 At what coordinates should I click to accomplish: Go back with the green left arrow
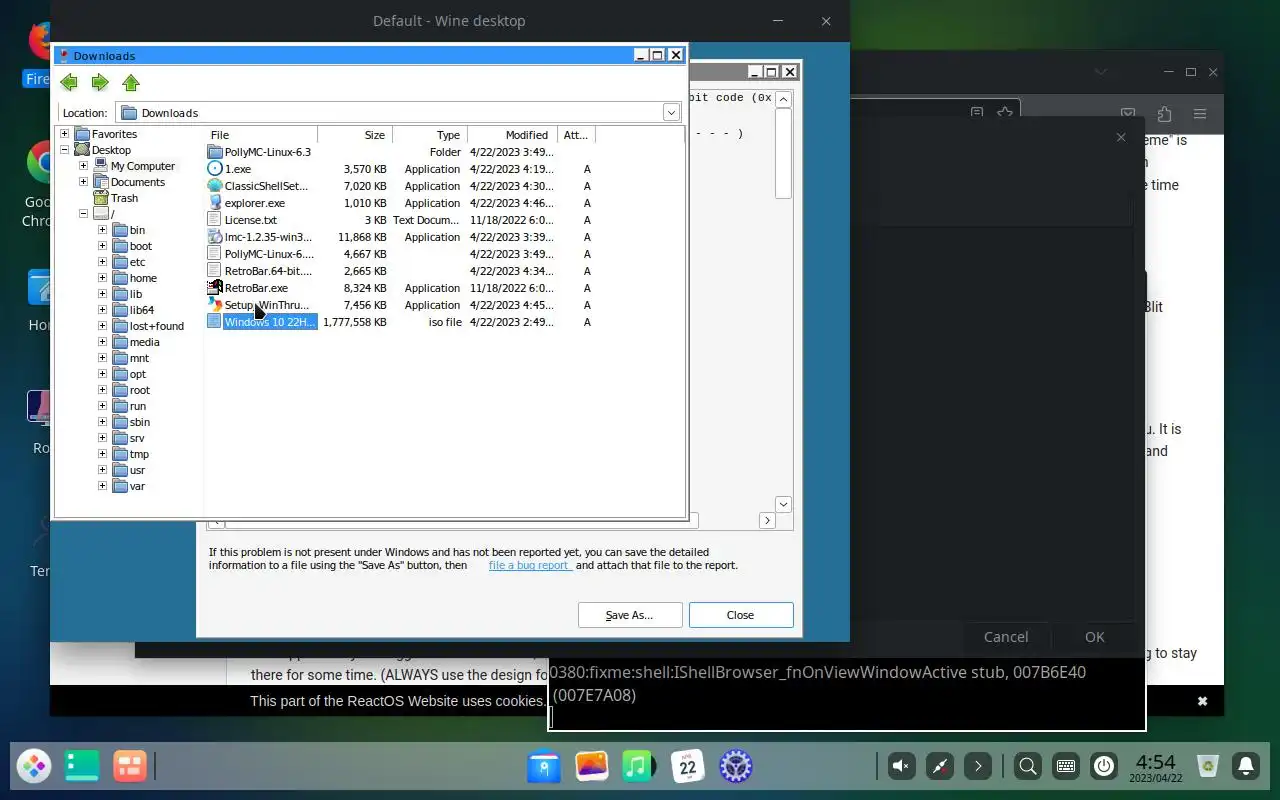click(x=69, y=82)
